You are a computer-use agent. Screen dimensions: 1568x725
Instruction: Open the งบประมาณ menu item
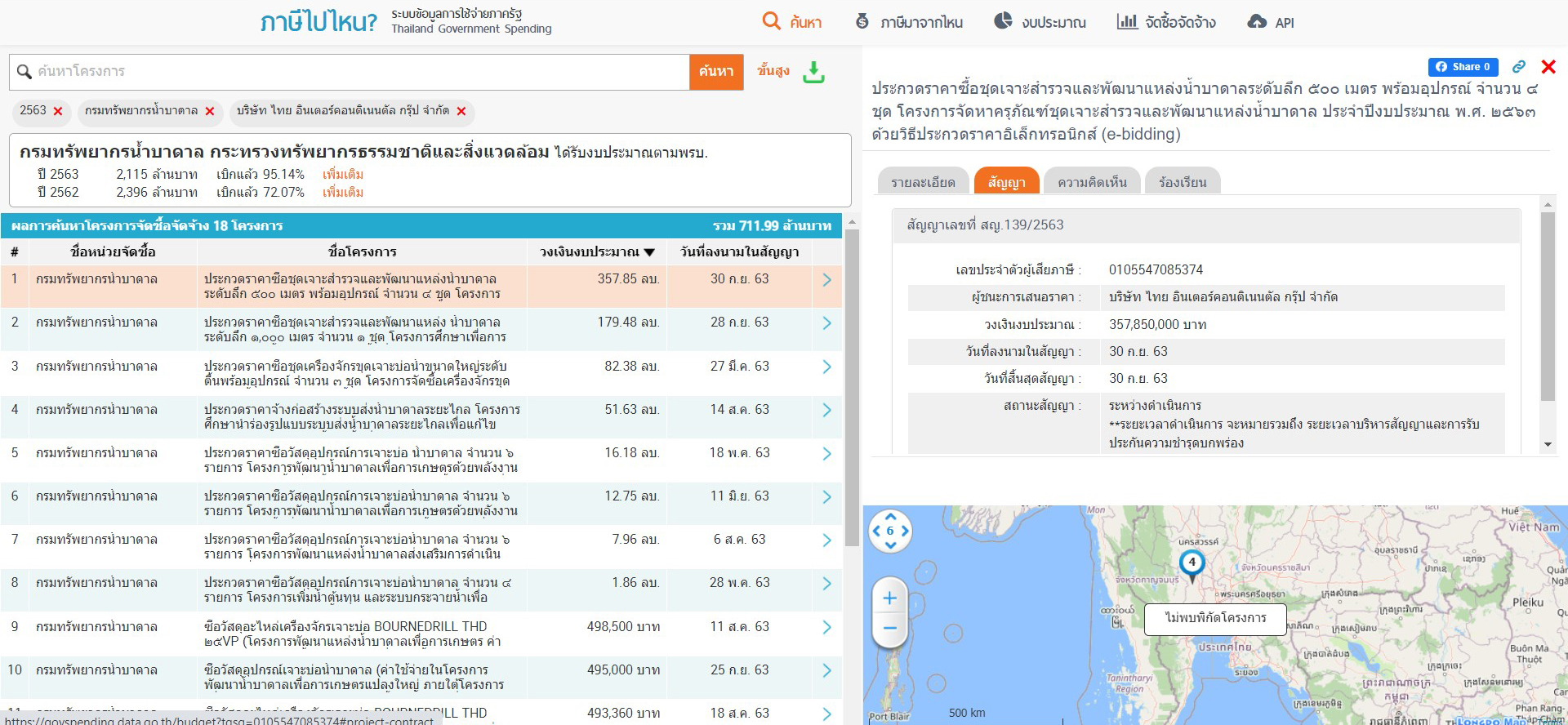pyautogui.click(x=1040, y=22)
